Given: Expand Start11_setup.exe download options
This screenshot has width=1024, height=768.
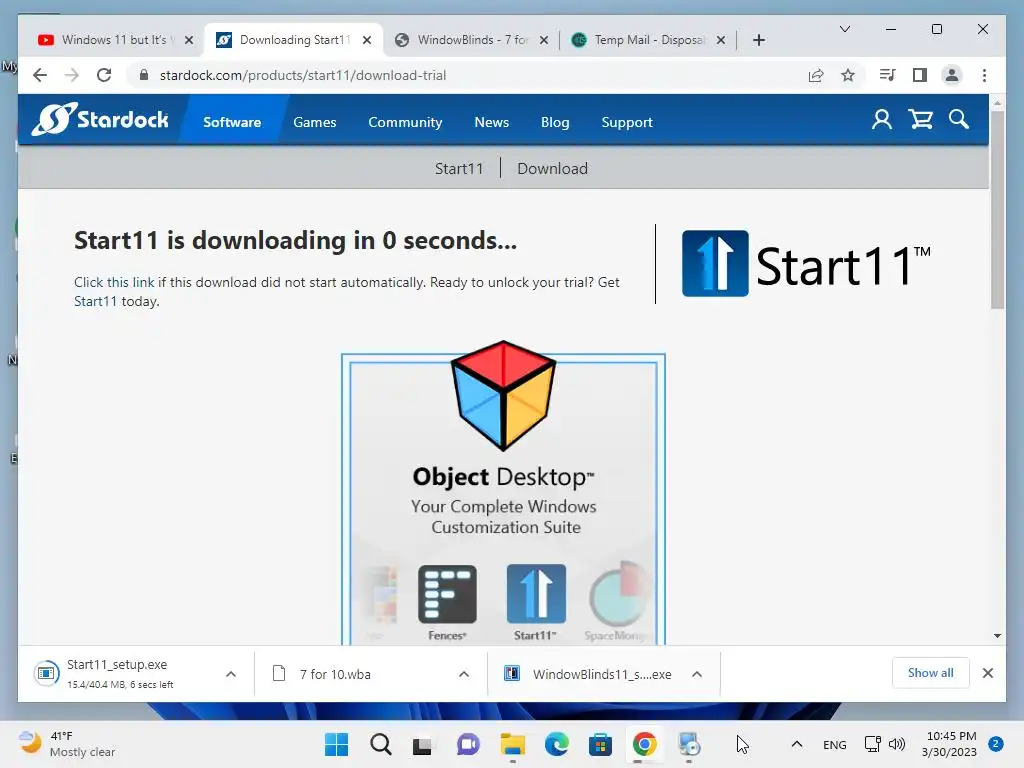Looking at the screenshot, I should pyautogui.click(x=231, y=674).
